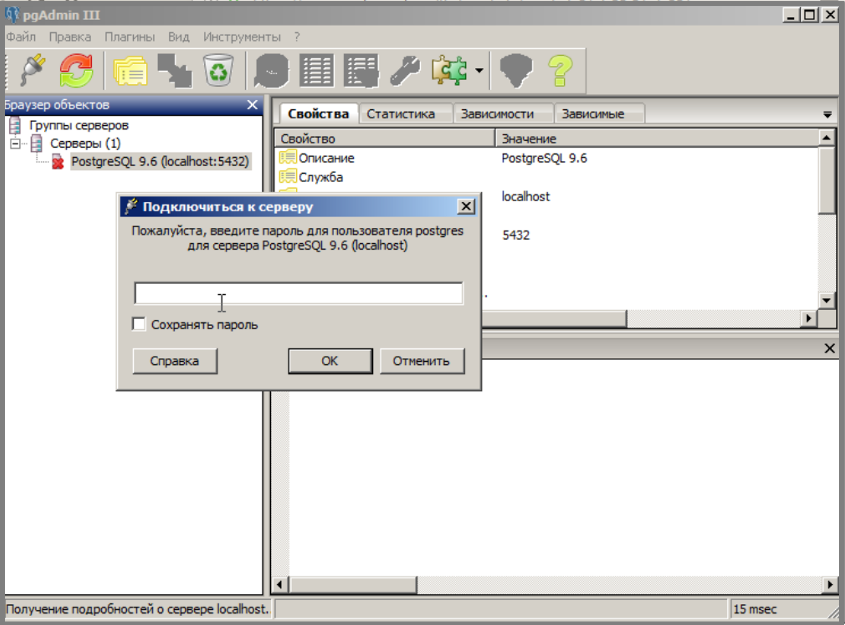The height and width of the screenshot is (625, 845).
Task: Open the SQL query tool icon
Action: pyautogui.click(x=271, y=71)
